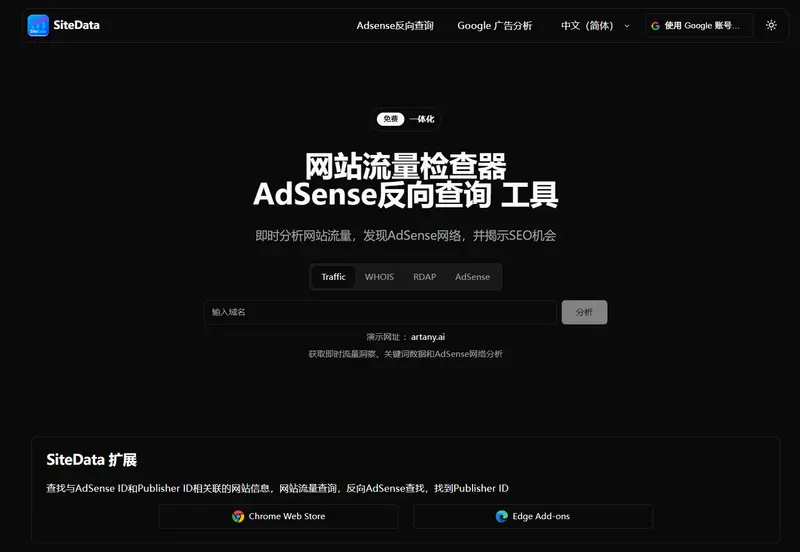
Task: Click the artany.ai demo site link
Action: coord(428,337)
